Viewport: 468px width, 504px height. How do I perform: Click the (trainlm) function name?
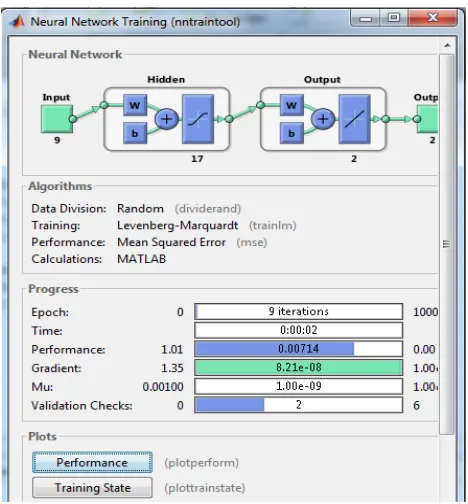[273, 226]
